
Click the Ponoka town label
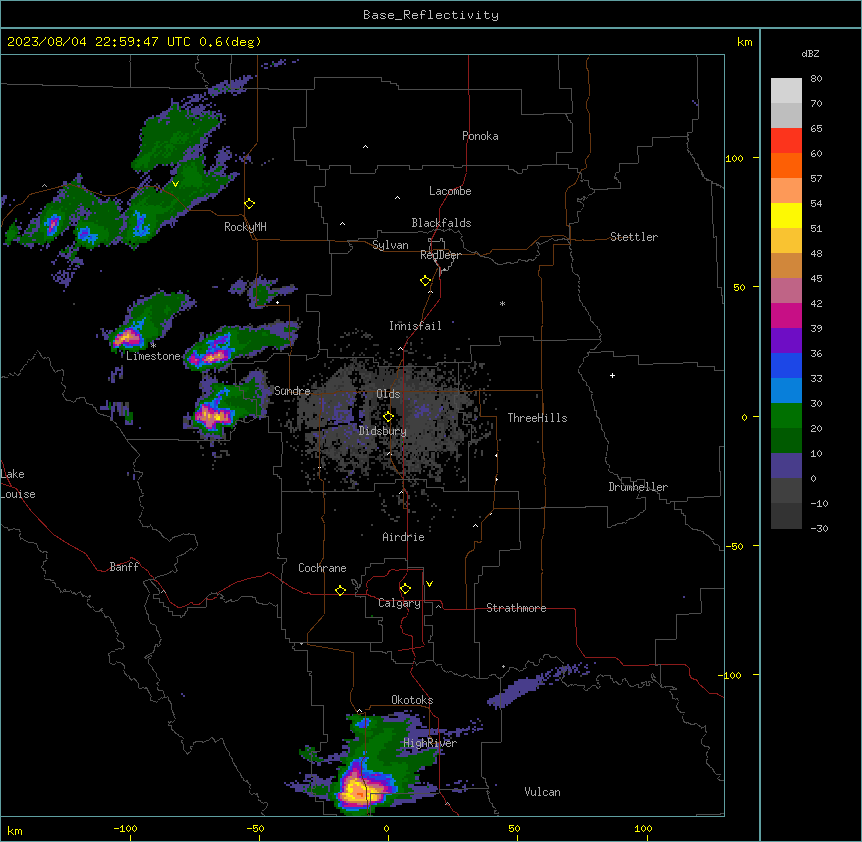tap(480, 136)
